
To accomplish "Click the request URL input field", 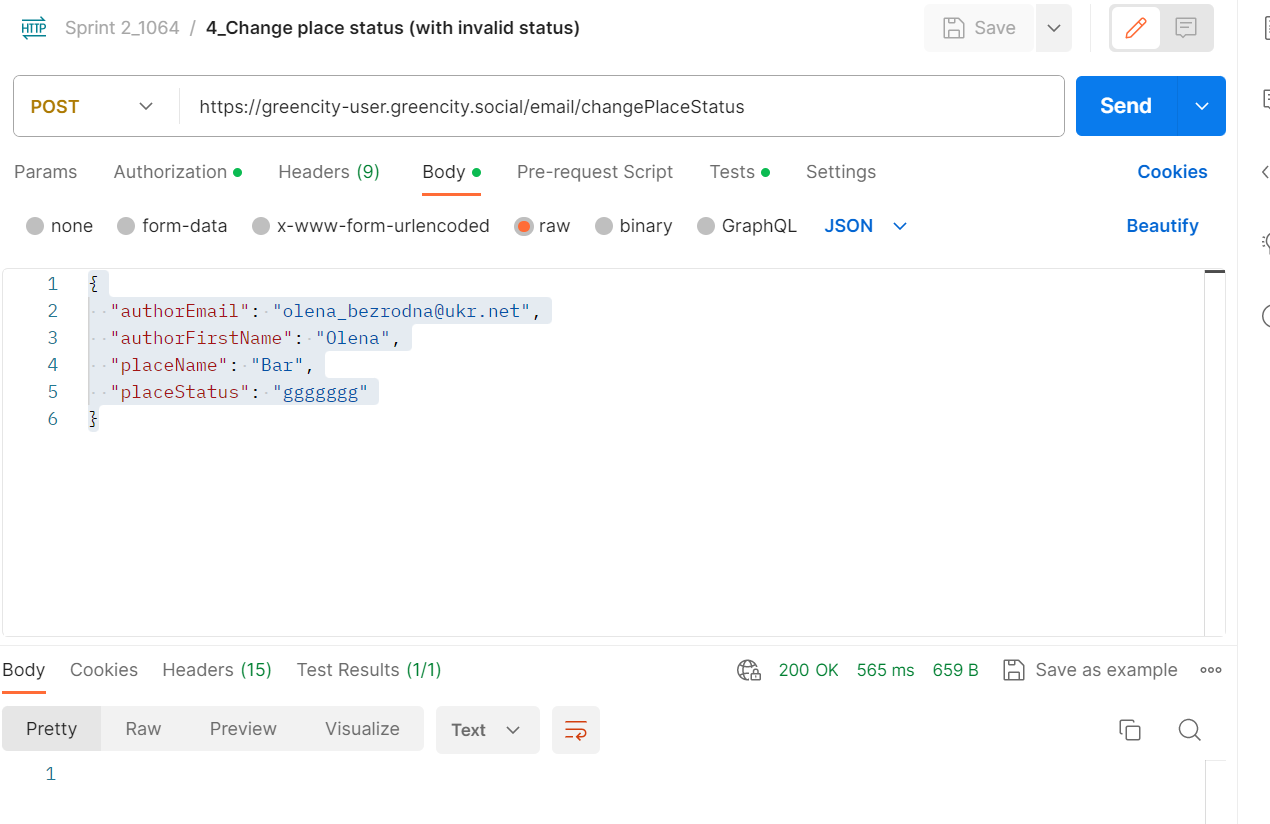I will [621, 106].
